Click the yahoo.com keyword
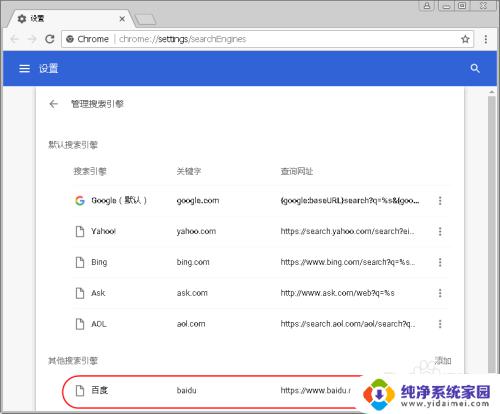The width and height of the screenshot is (500, 414). click(x=196, y=231)
